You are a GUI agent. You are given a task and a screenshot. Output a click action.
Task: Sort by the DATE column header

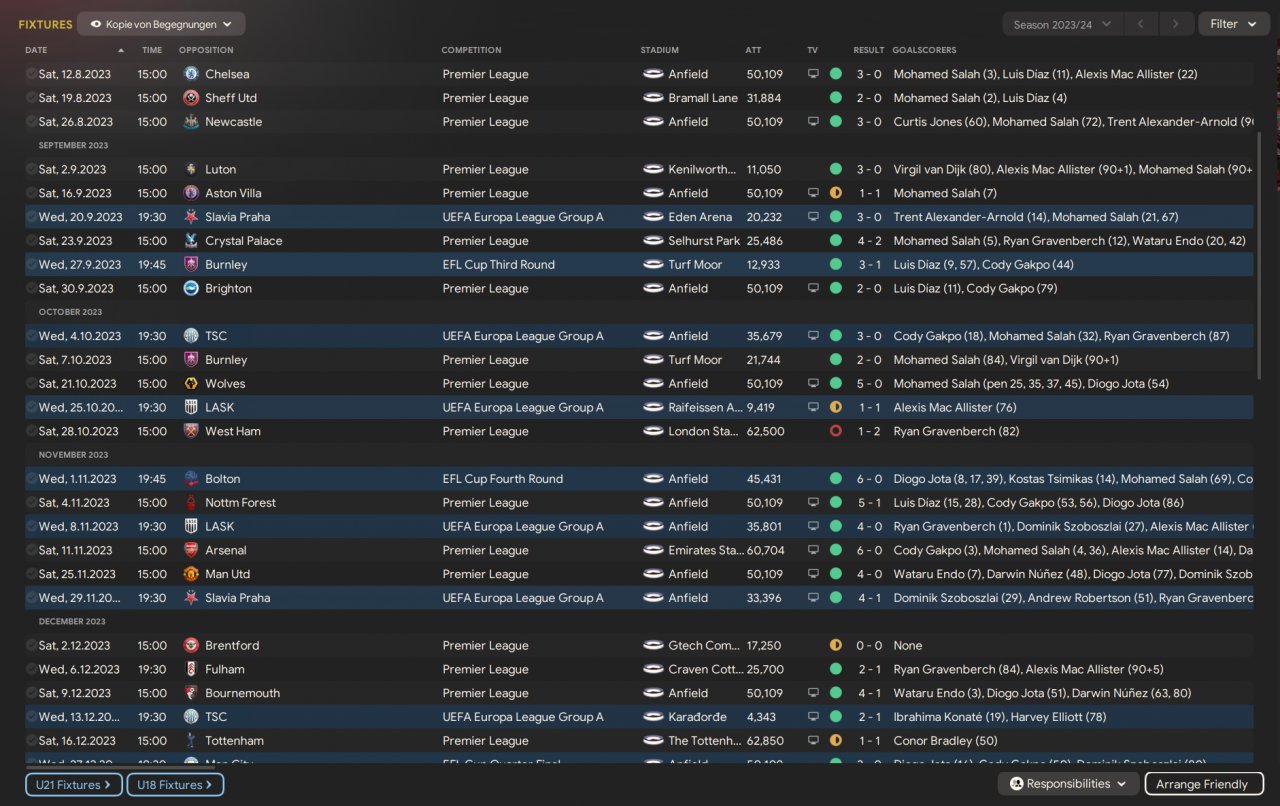[x=36, y=50]
